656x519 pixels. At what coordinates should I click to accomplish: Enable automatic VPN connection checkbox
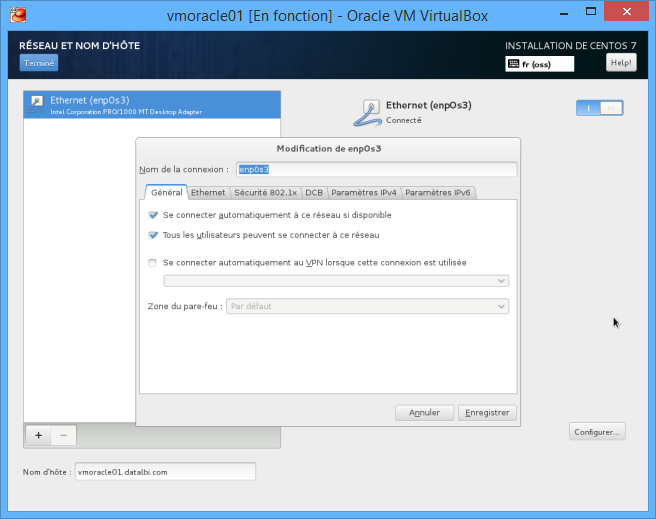[x=152, y=263]
